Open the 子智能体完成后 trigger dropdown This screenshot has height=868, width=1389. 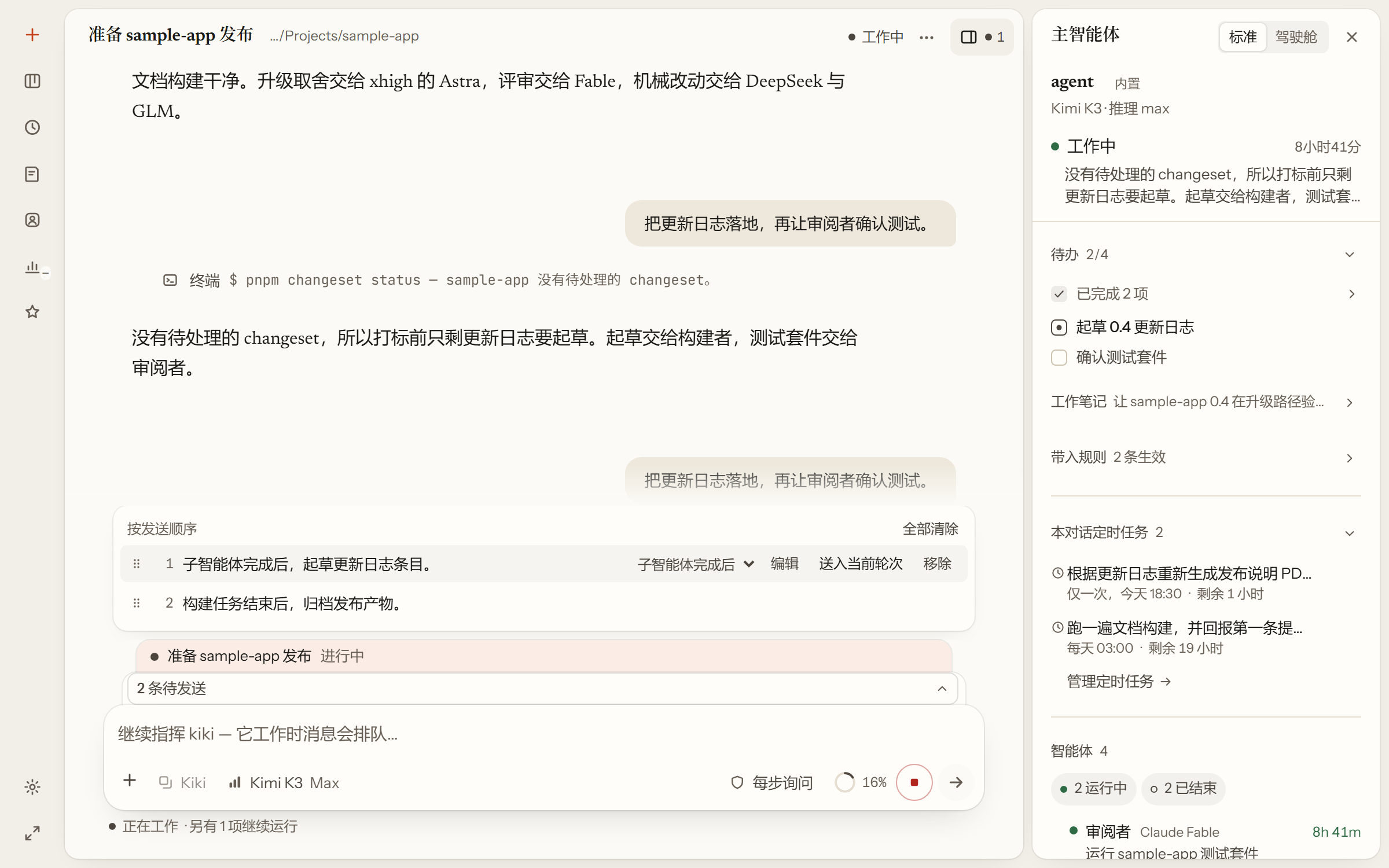click(x=696, y=564)
